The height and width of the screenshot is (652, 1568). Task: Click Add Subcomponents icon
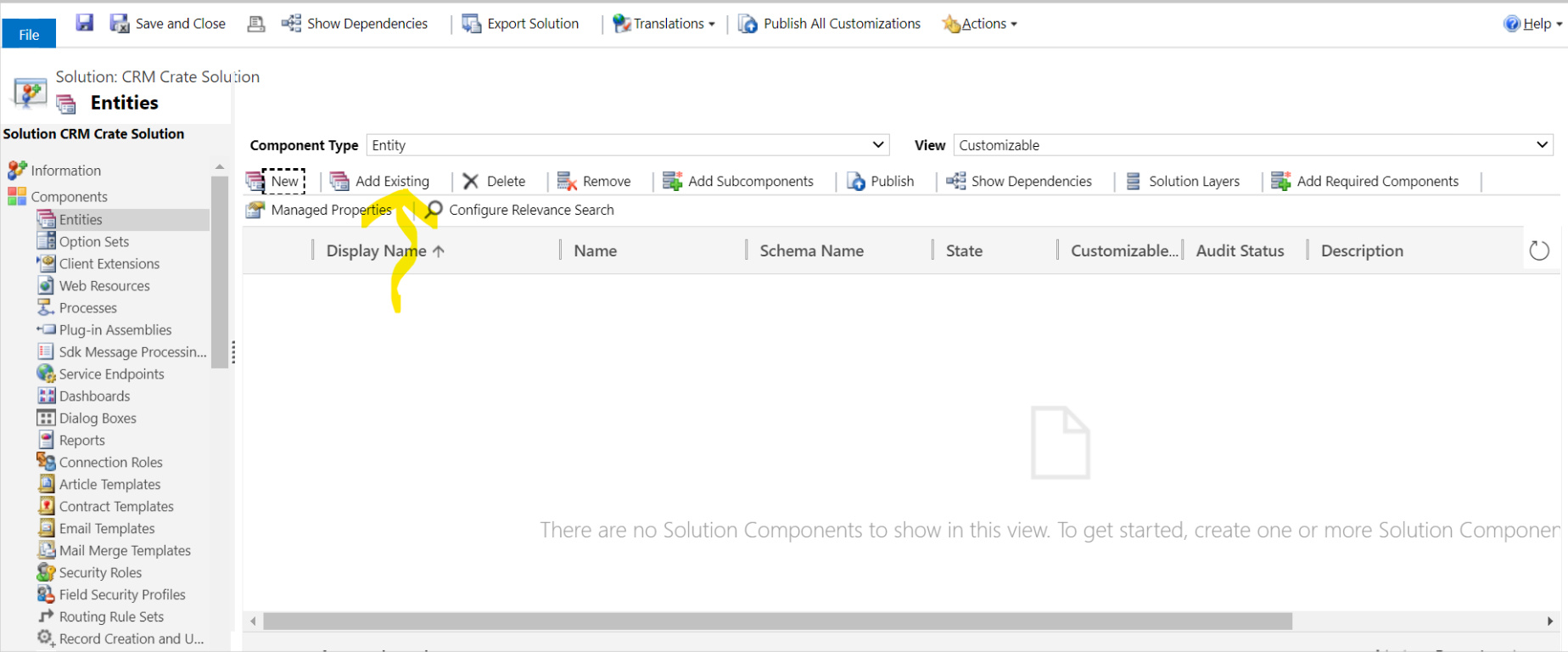[672, 181]
